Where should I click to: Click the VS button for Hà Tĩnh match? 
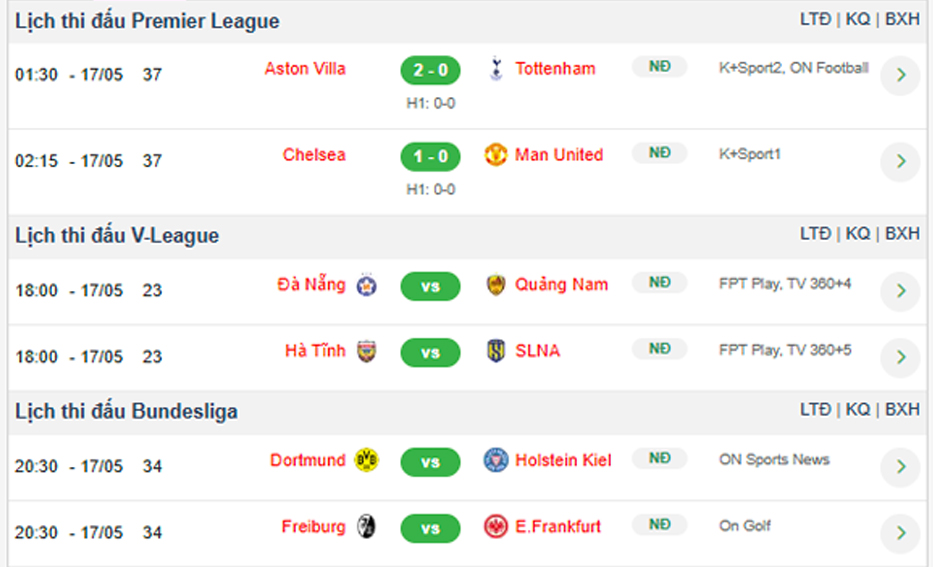click(x=430, y=353)
